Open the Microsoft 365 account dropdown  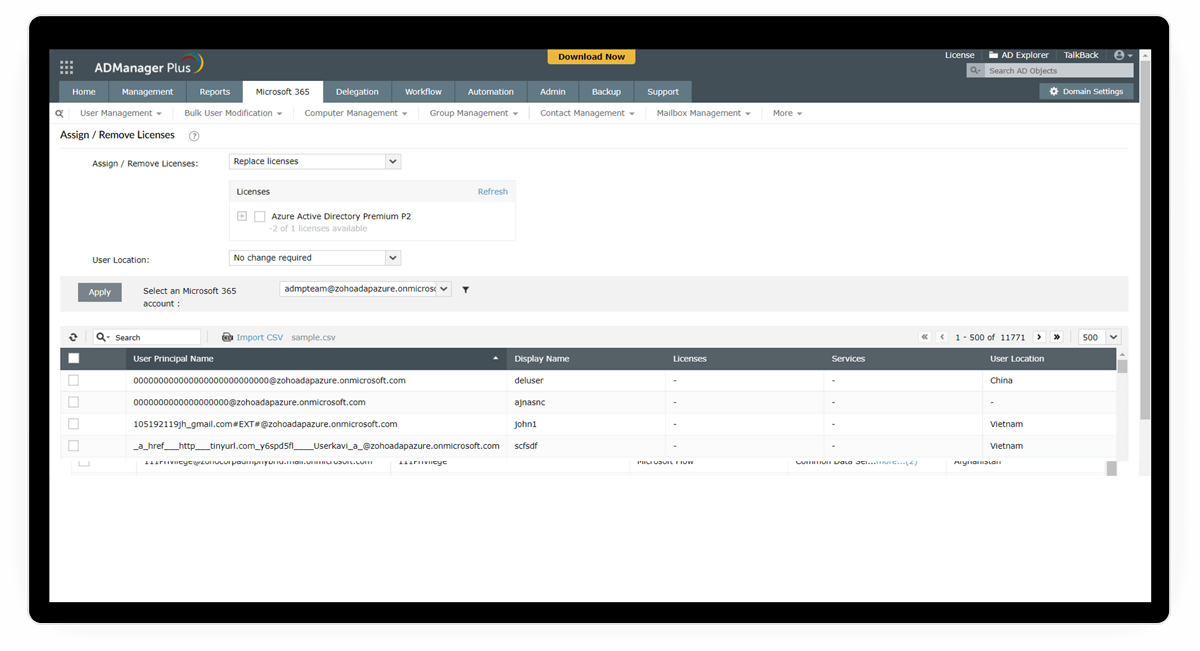(x=365, y=289)
